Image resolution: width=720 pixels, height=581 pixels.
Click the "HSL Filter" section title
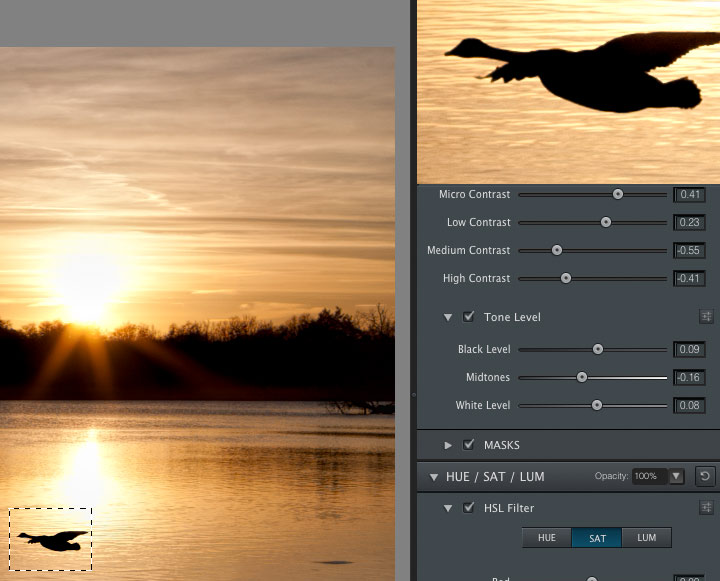[509, 508]
